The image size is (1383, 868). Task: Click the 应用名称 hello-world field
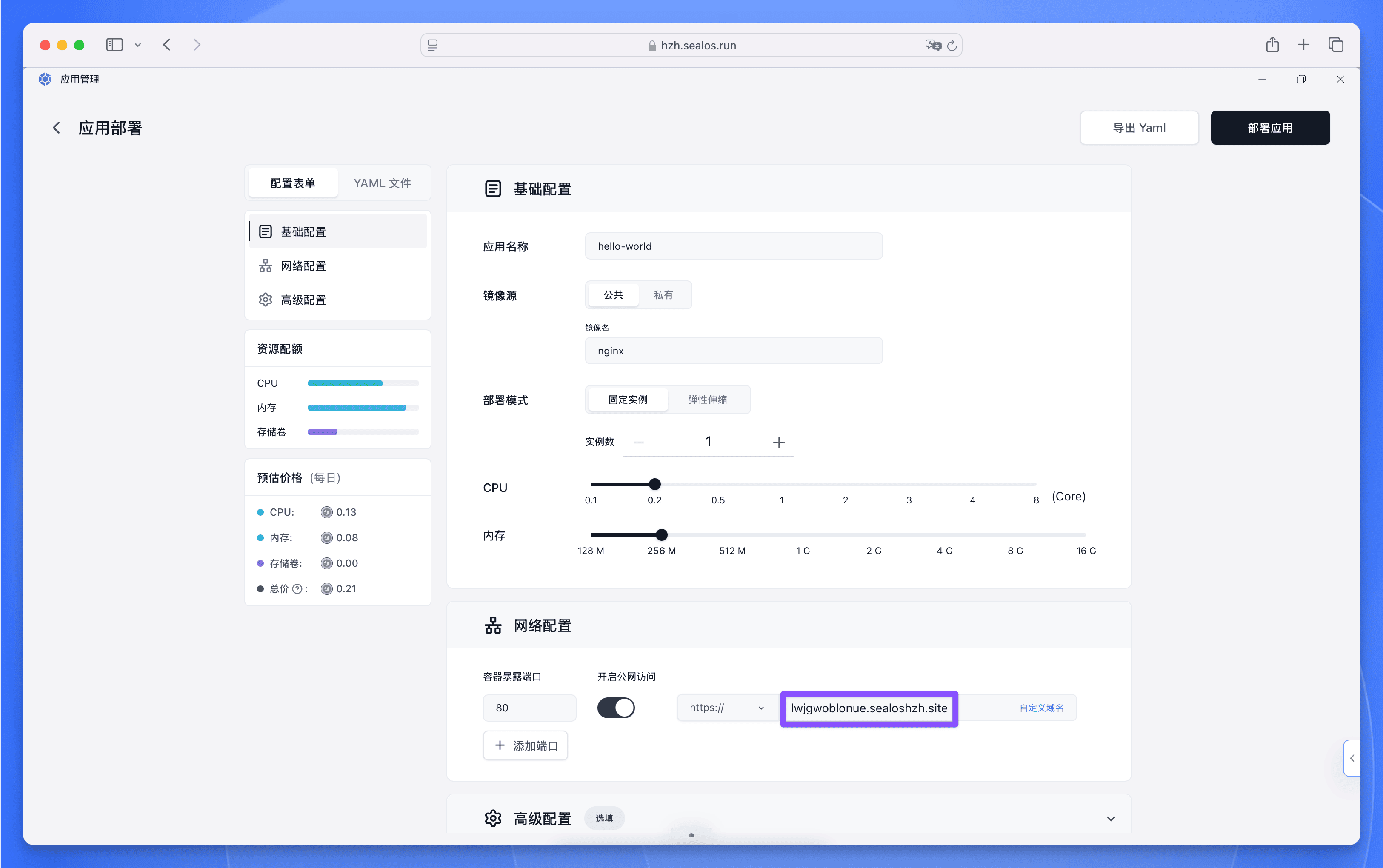click(734, 246)
